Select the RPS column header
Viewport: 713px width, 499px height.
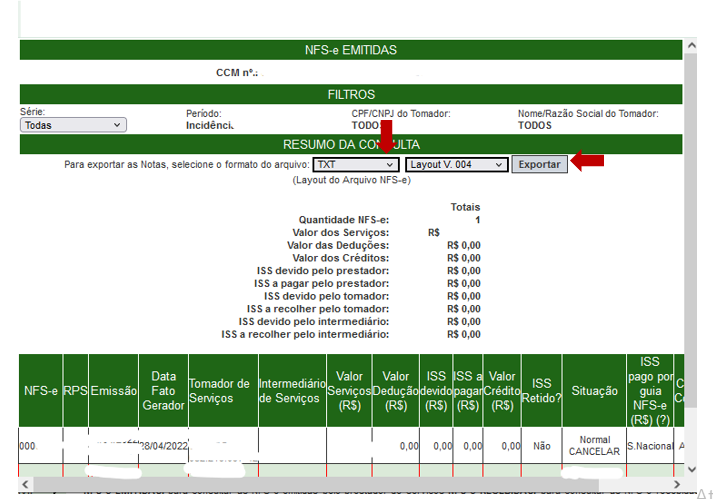(x=75, y=391)
